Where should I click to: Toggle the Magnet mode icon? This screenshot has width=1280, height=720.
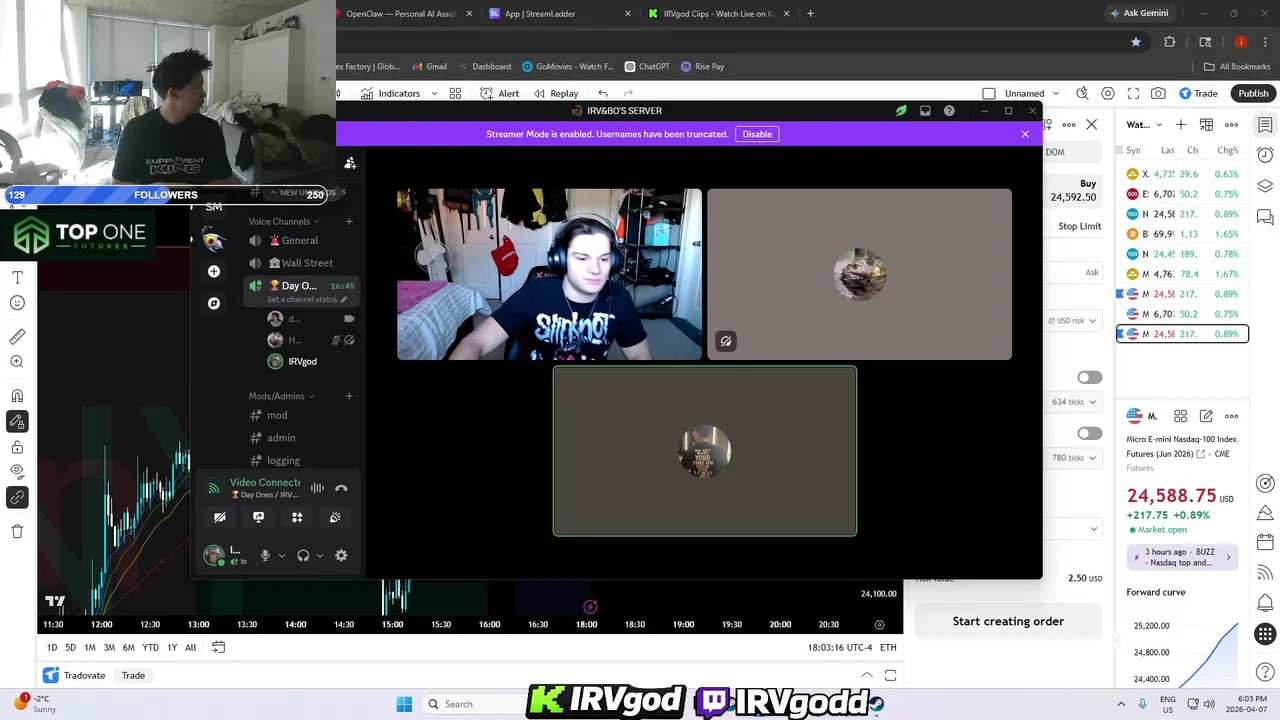point(17,396)
